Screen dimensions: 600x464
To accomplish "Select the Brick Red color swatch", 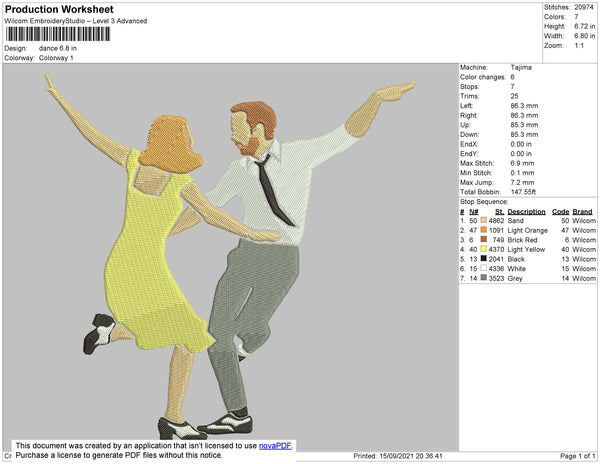I will (x=484, y=239).
